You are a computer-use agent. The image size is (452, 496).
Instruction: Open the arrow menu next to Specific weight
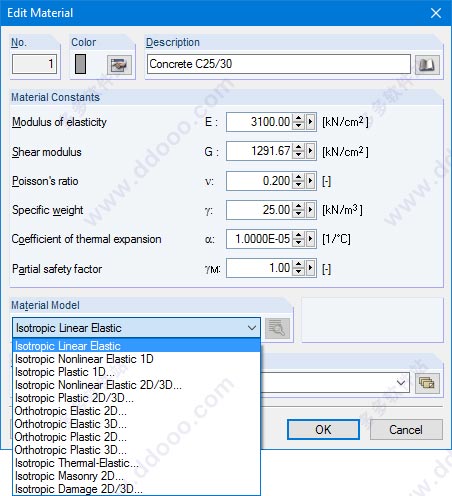click(311, 210)
